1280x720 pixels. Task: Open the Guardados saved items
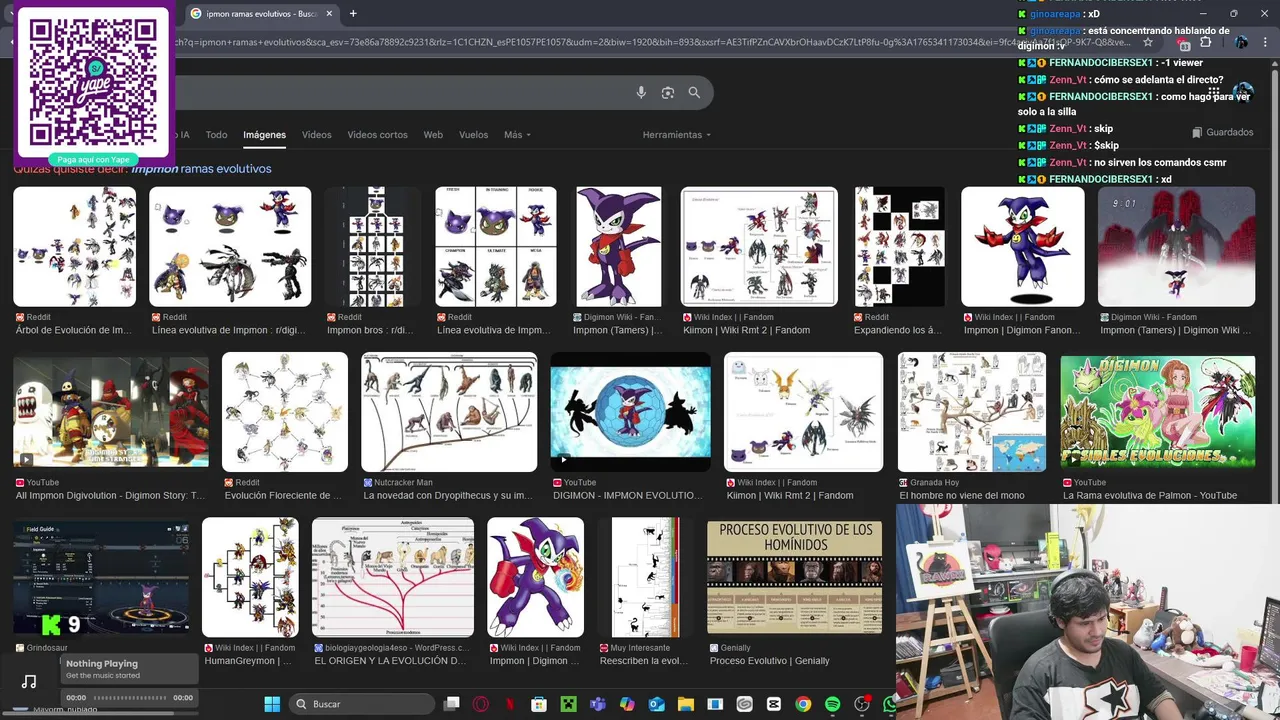(1223, 132)
